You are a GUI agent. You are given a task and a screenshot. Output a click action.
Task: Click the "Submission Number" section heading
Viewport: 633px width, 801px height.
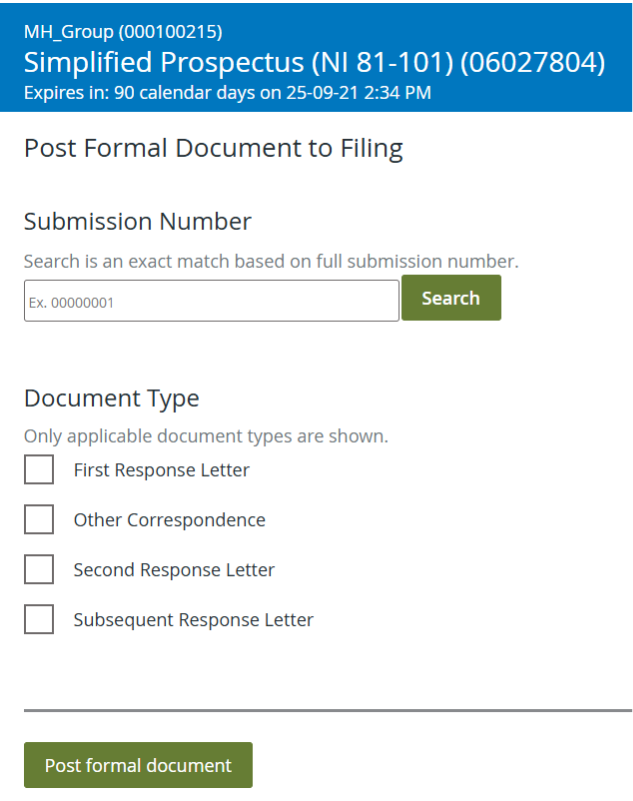(x=138, y=221)
